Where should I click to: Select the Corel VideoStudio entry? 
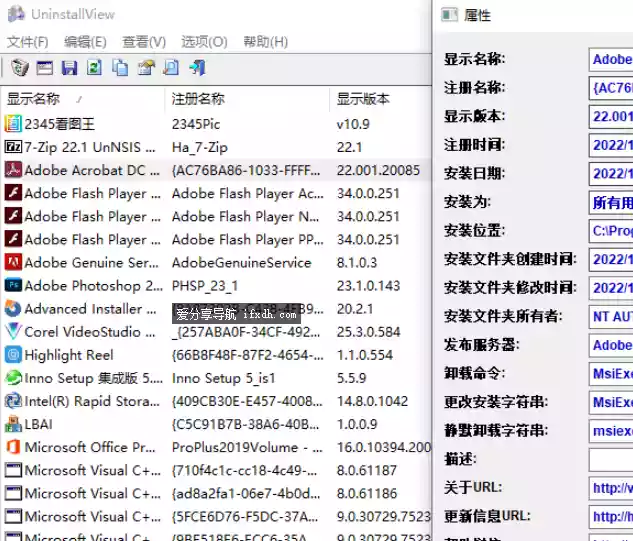point(90,332)
